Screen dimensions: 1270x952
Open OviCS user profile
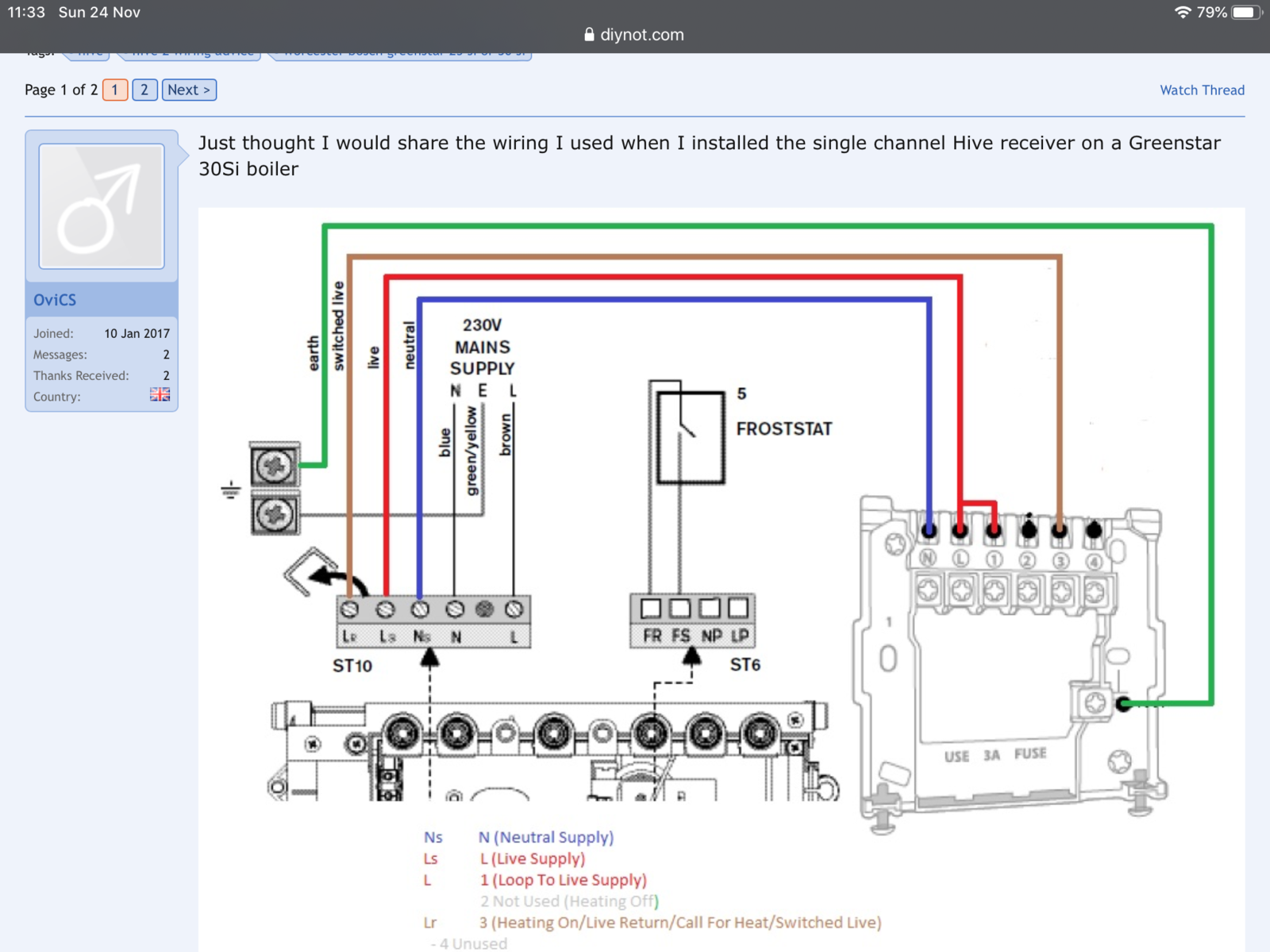pyautogui.click(x=55, y=299)
